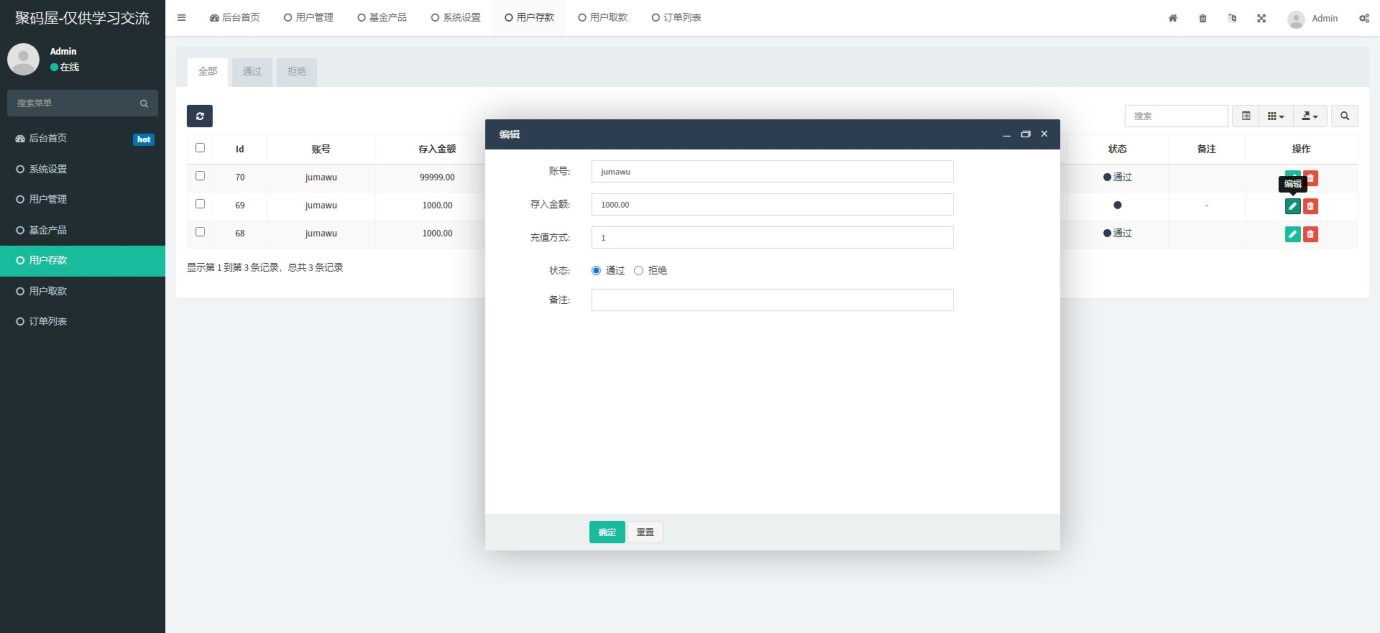The width and height of the screenshot is (1380, 633).
Task: Toggle the sidebar with the hamburger icon
Action: (x=181, y=18)
